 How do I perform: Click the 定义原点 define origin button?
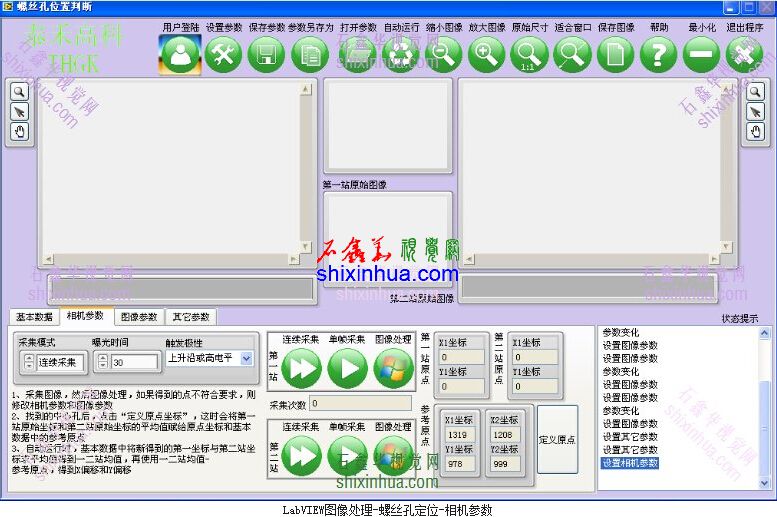pyautogui.click(x=557, y=438)
